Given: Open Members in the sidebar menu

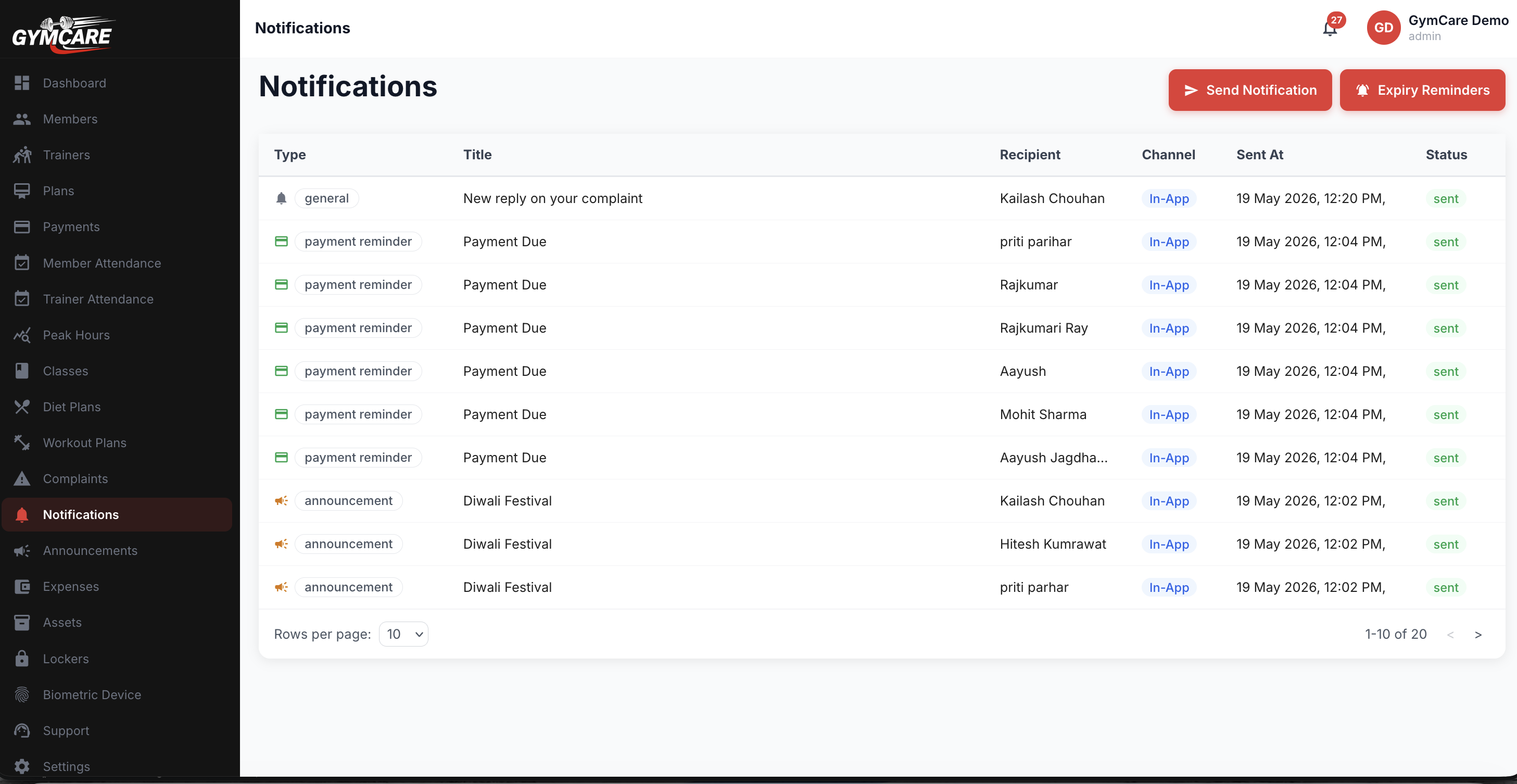Looking at the screenshot, I should (x=117, y=119).
